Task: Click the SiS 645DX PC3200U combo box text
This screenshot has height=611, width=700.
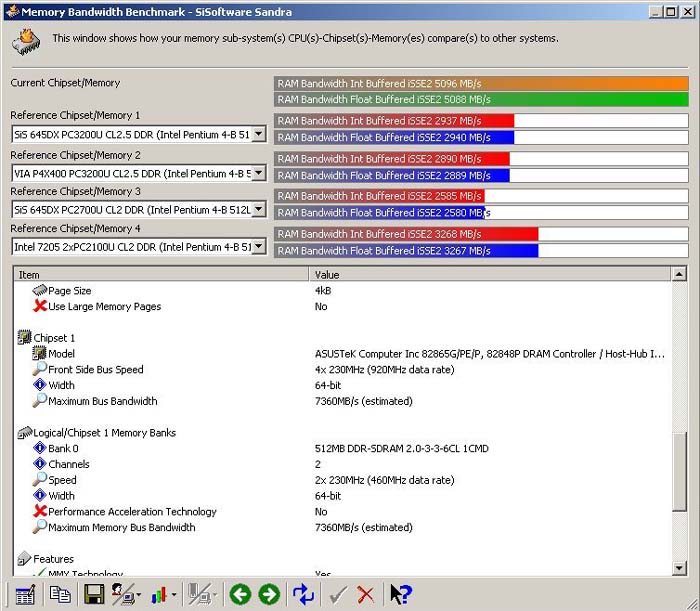Action: point(132,134)
